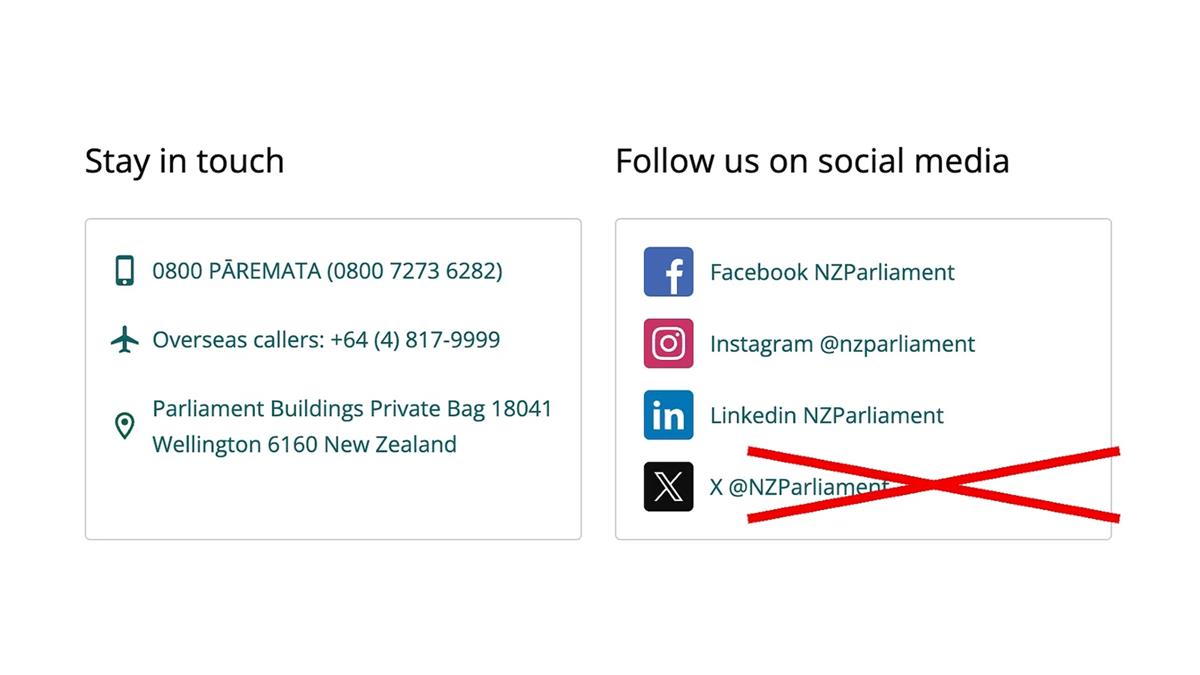Open the Instagram @nzparliament link
Screen dimensions: 1200x675
(842, 344)
